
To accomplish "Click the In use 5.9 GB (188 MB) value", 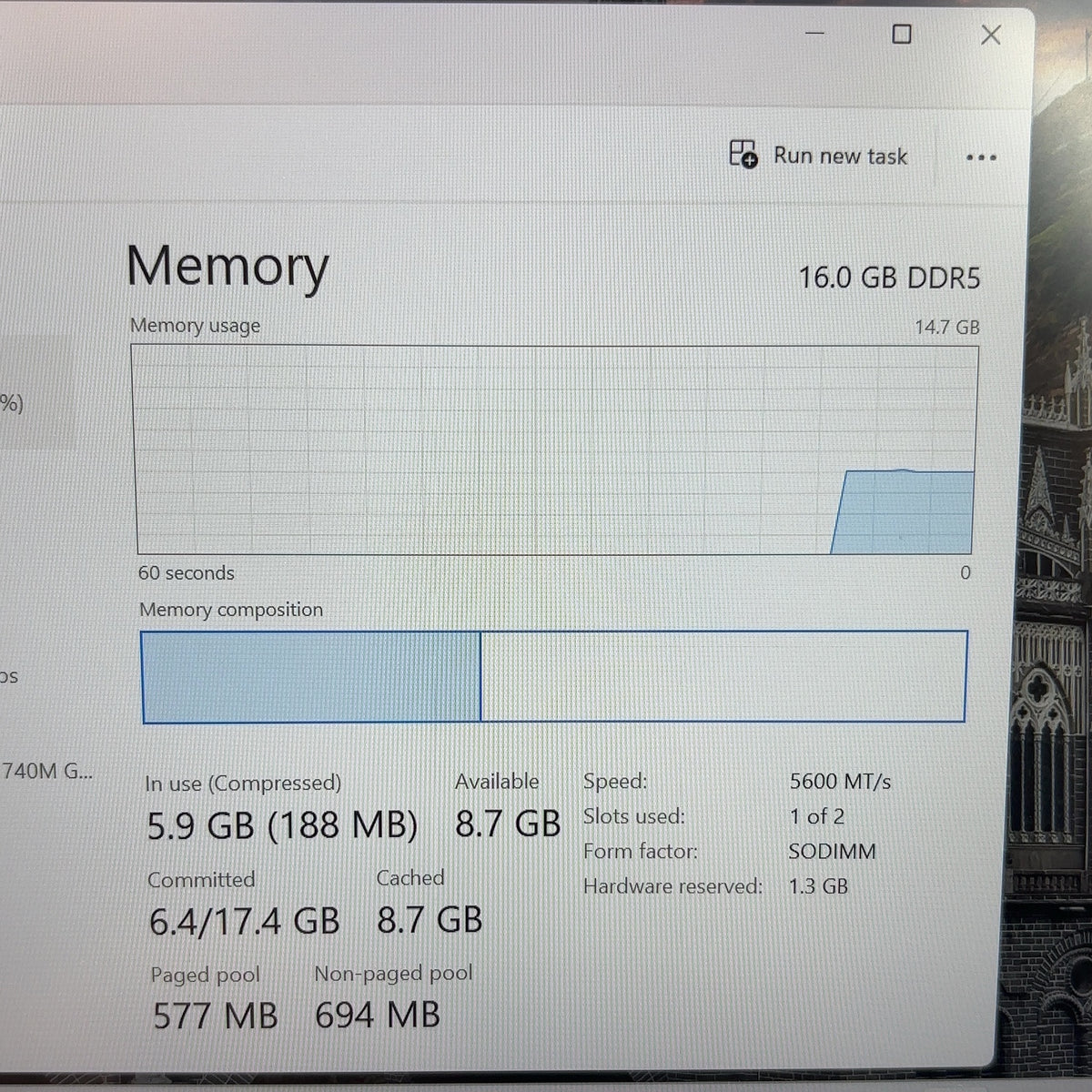I will click(282, 825).
